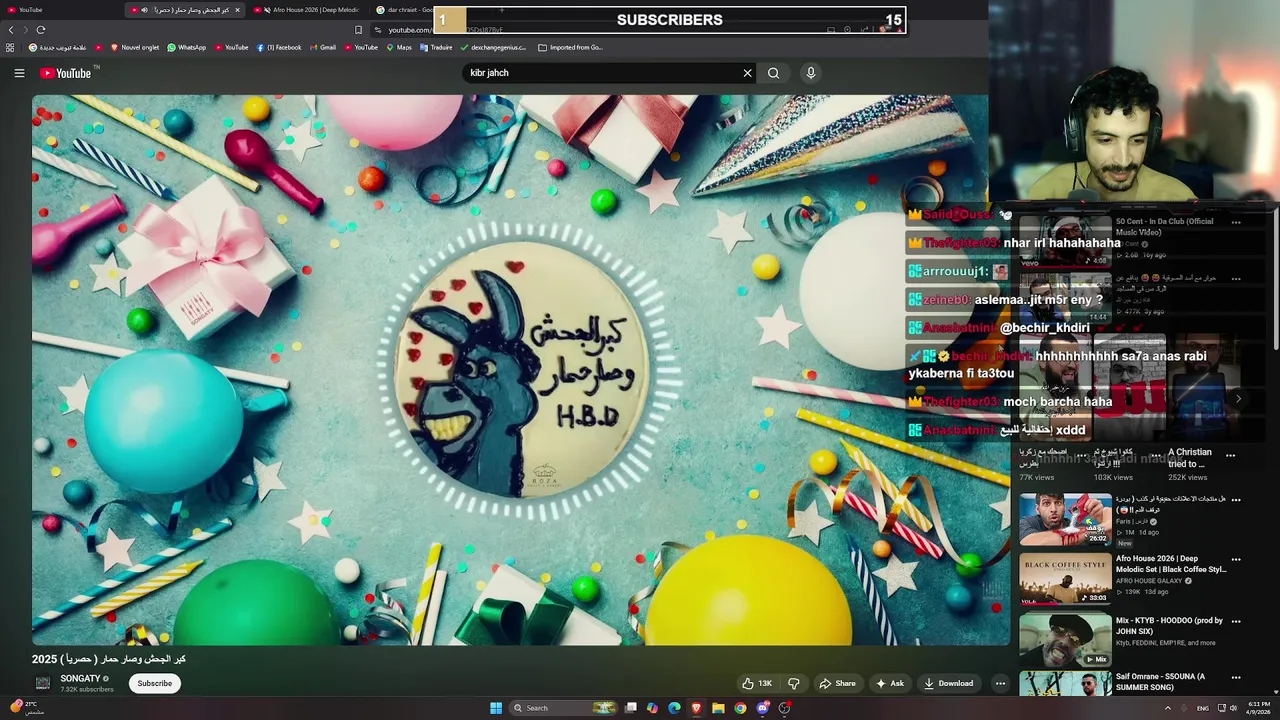Open the YouTube hamburger guide menu

pyautogui.click(x=19, y=73)
